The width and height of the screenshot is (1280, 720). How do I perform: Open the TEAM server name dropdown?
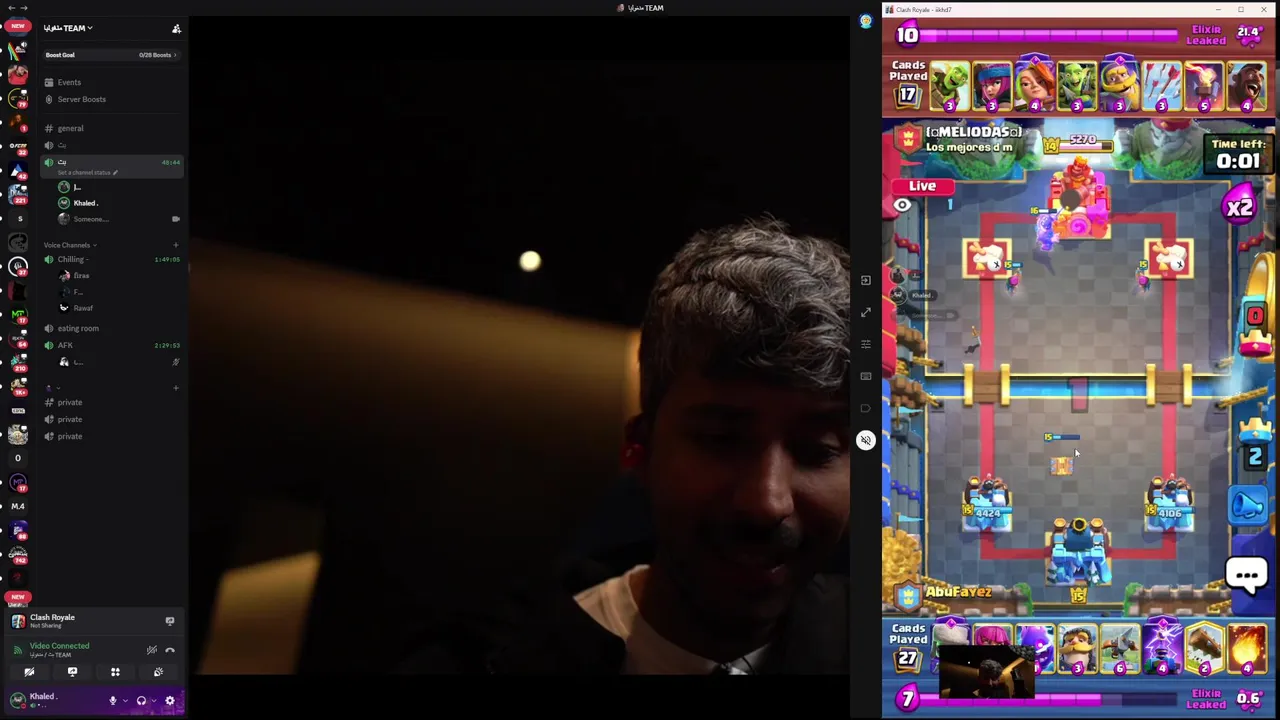pyautogui.click(x=68, y=28)
